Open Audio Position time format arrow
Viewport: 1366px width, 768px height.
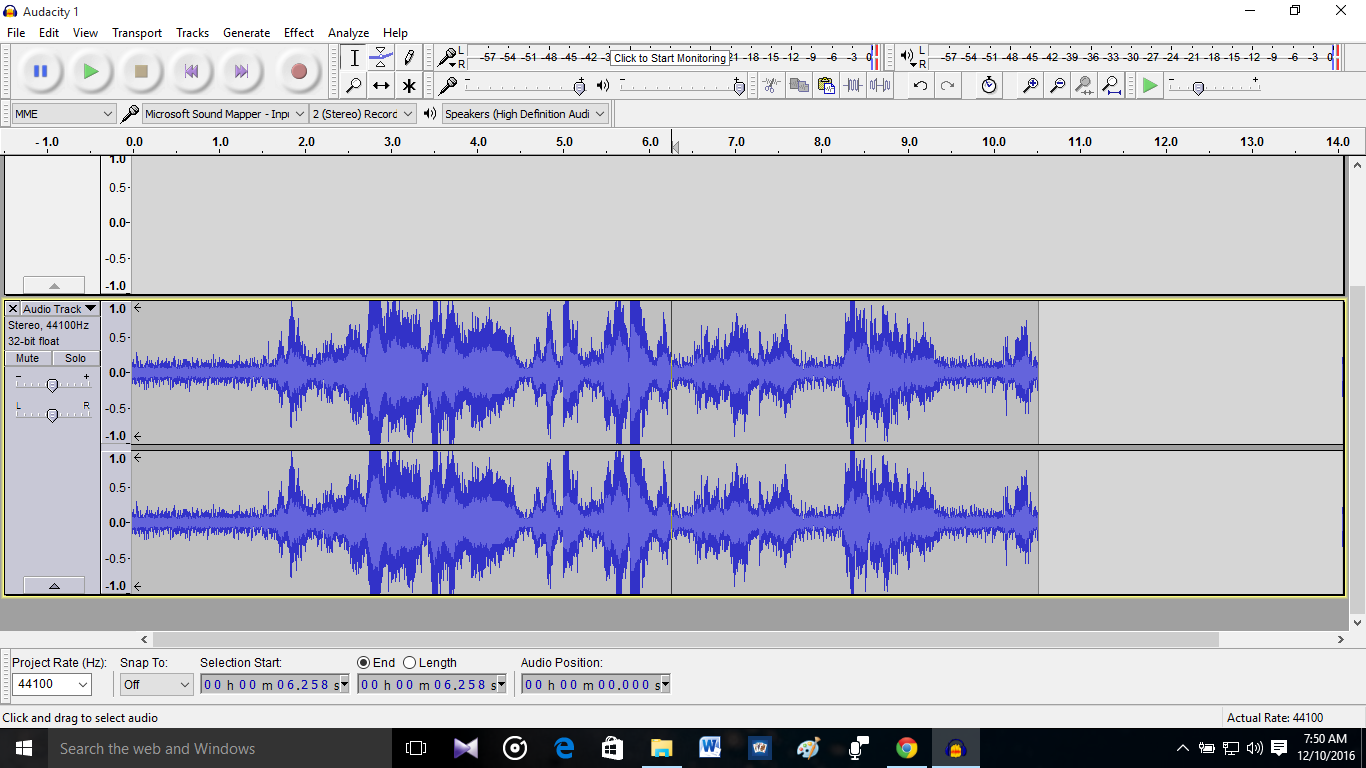[x=665, y=684]
